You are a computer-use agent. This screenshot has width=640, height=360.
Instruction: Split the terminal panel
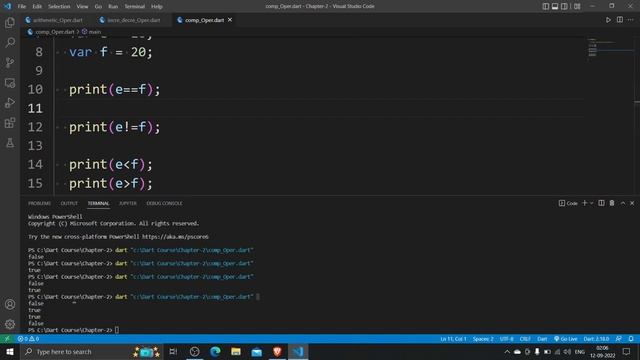(601, 203)
